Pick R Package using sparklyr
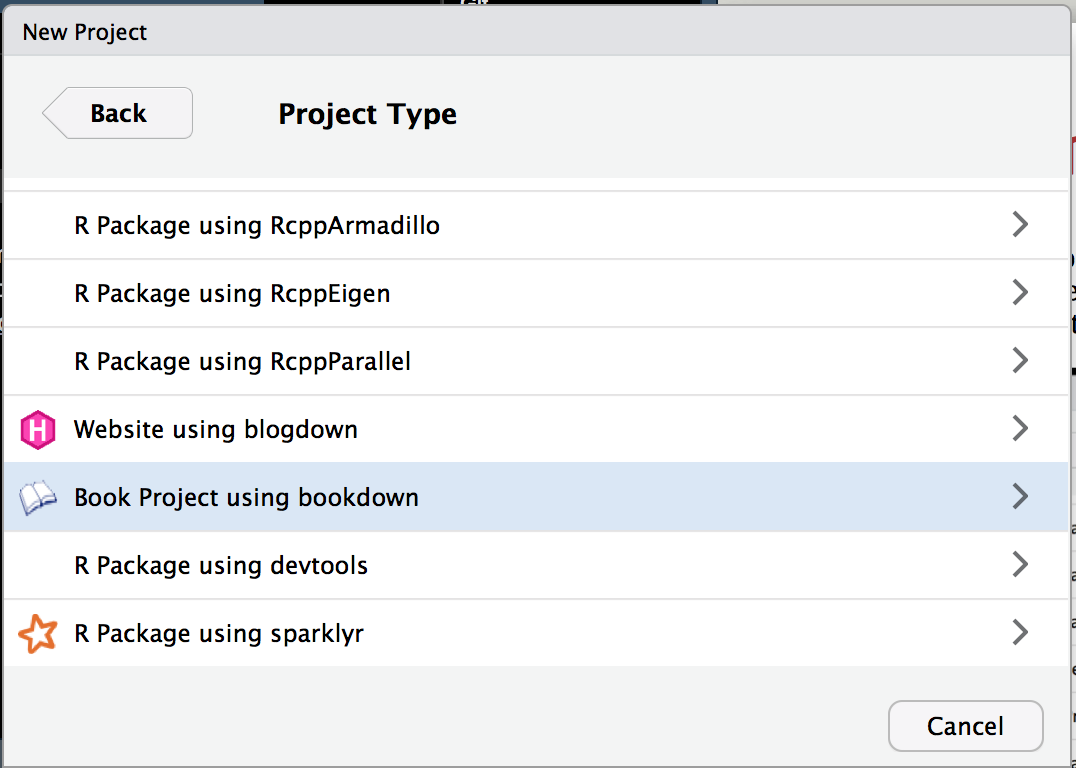1076x768 pixels. click(x=535, y=633)
